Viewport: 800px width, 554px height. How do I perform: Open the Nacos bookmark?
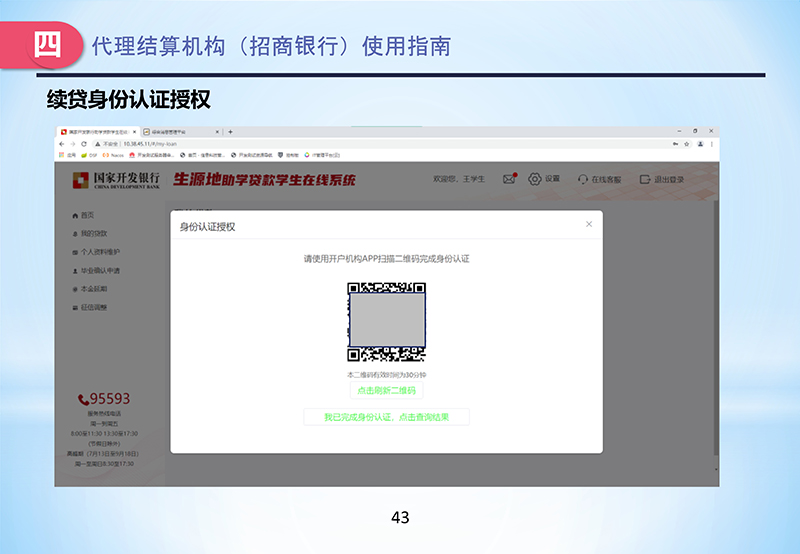113,155
